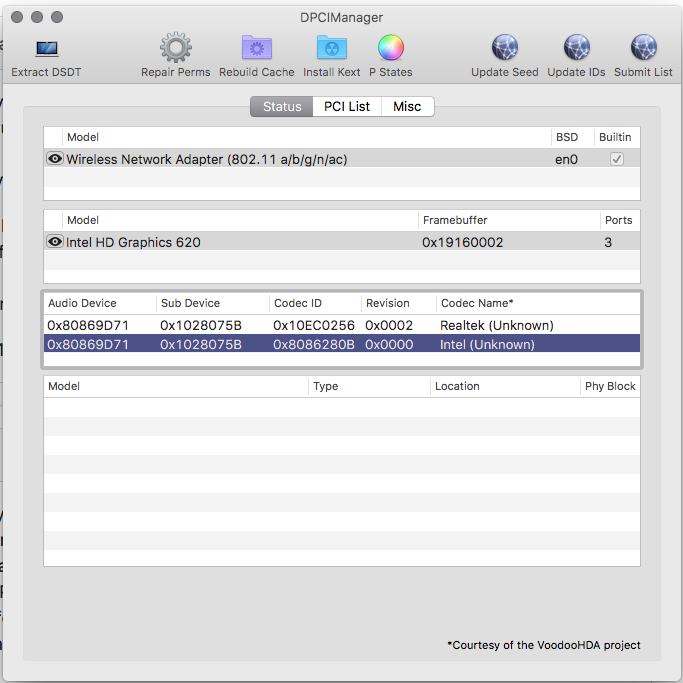Click Revision value 0x0002
683x683 pixels.
click(389, 325)
